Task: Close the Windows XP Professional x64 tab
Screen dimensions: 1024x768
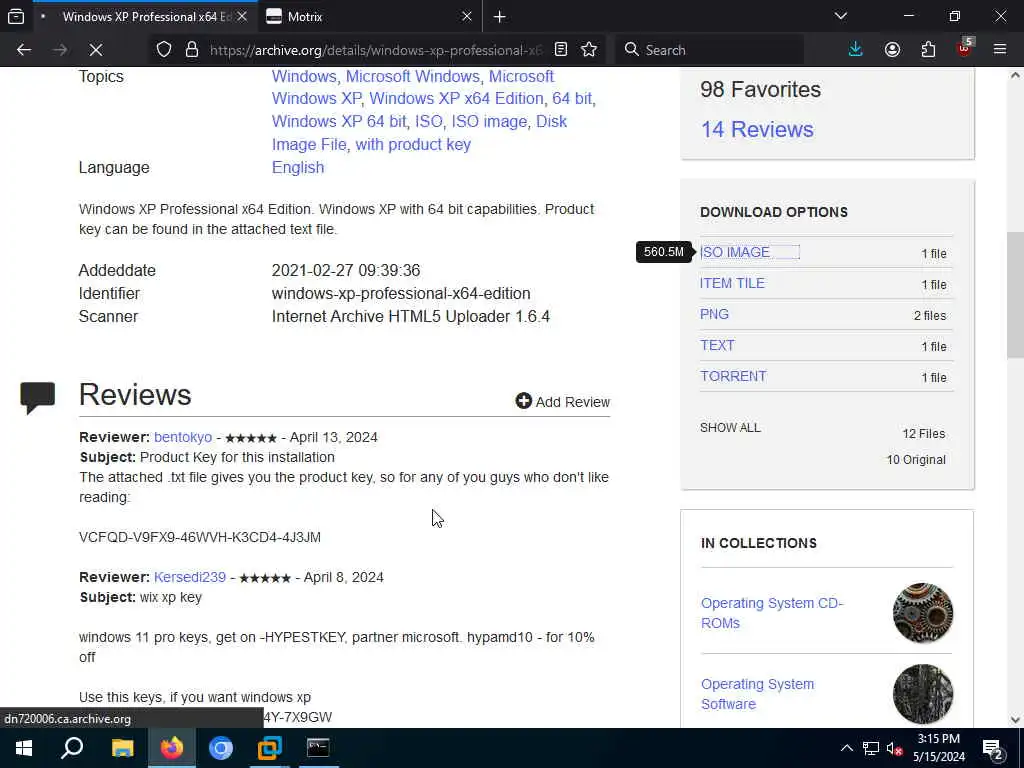Action: click(x=242, y=16)
